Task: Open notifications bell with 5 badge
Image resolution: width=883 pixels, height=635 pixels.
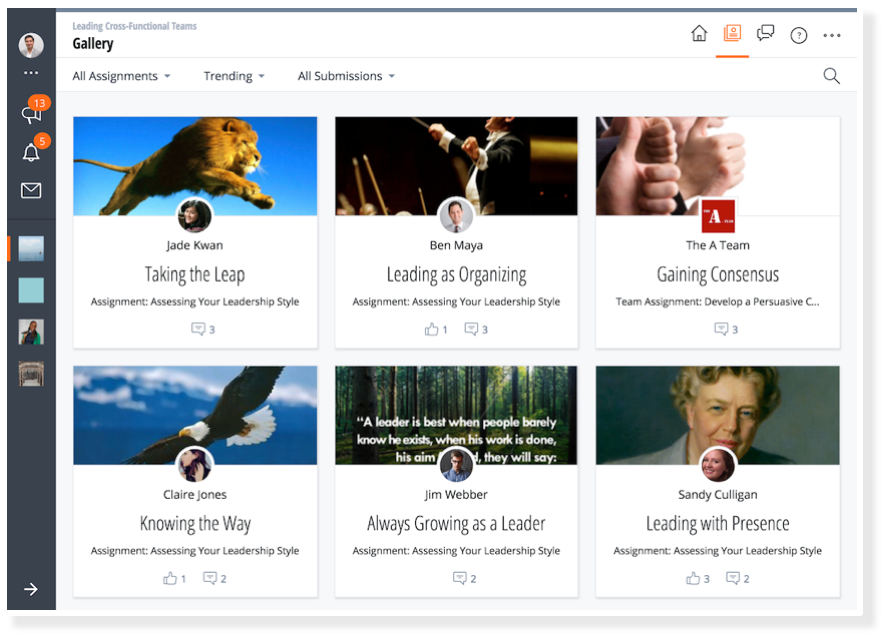Action: point(31,152)
